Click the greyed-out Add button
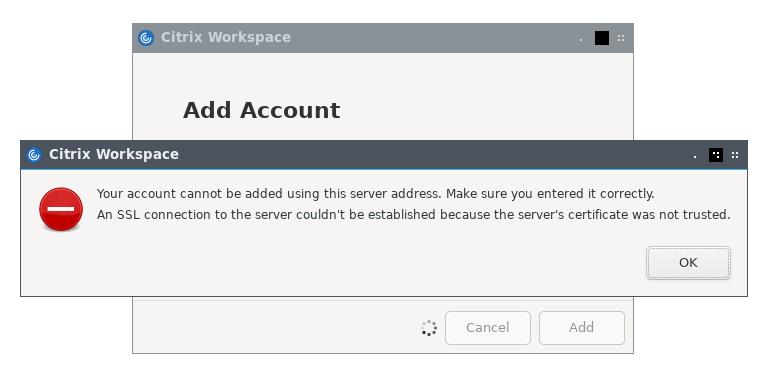This screenshot has width=771, height=378. 582,328
